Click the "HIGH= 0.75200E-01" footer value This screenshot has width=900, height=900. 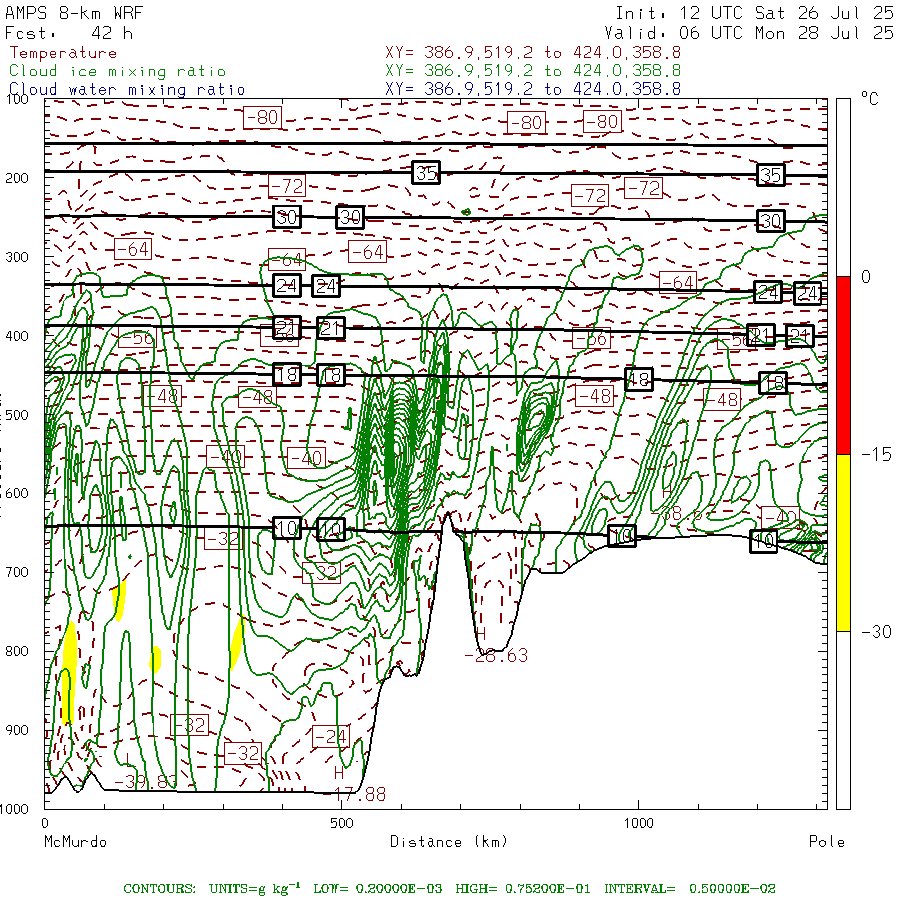(523, 889)
